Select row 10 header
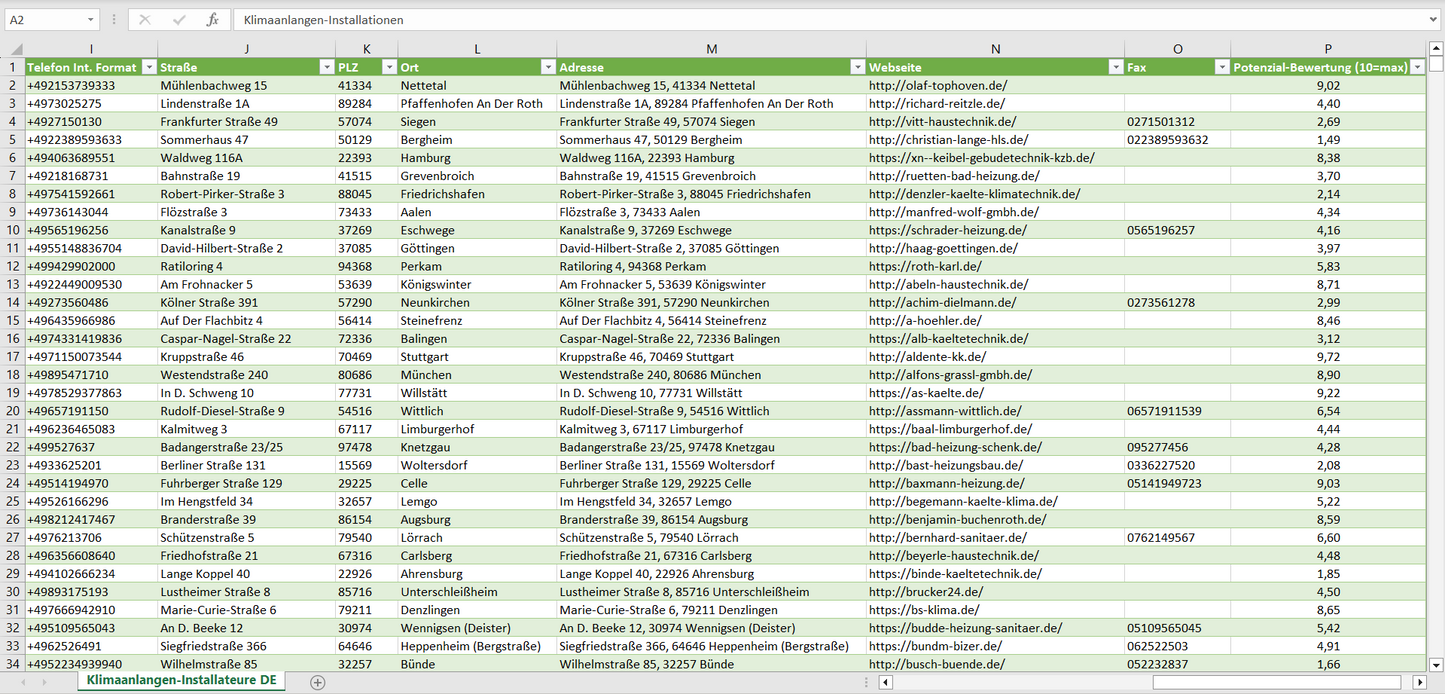 pos(13,230)
